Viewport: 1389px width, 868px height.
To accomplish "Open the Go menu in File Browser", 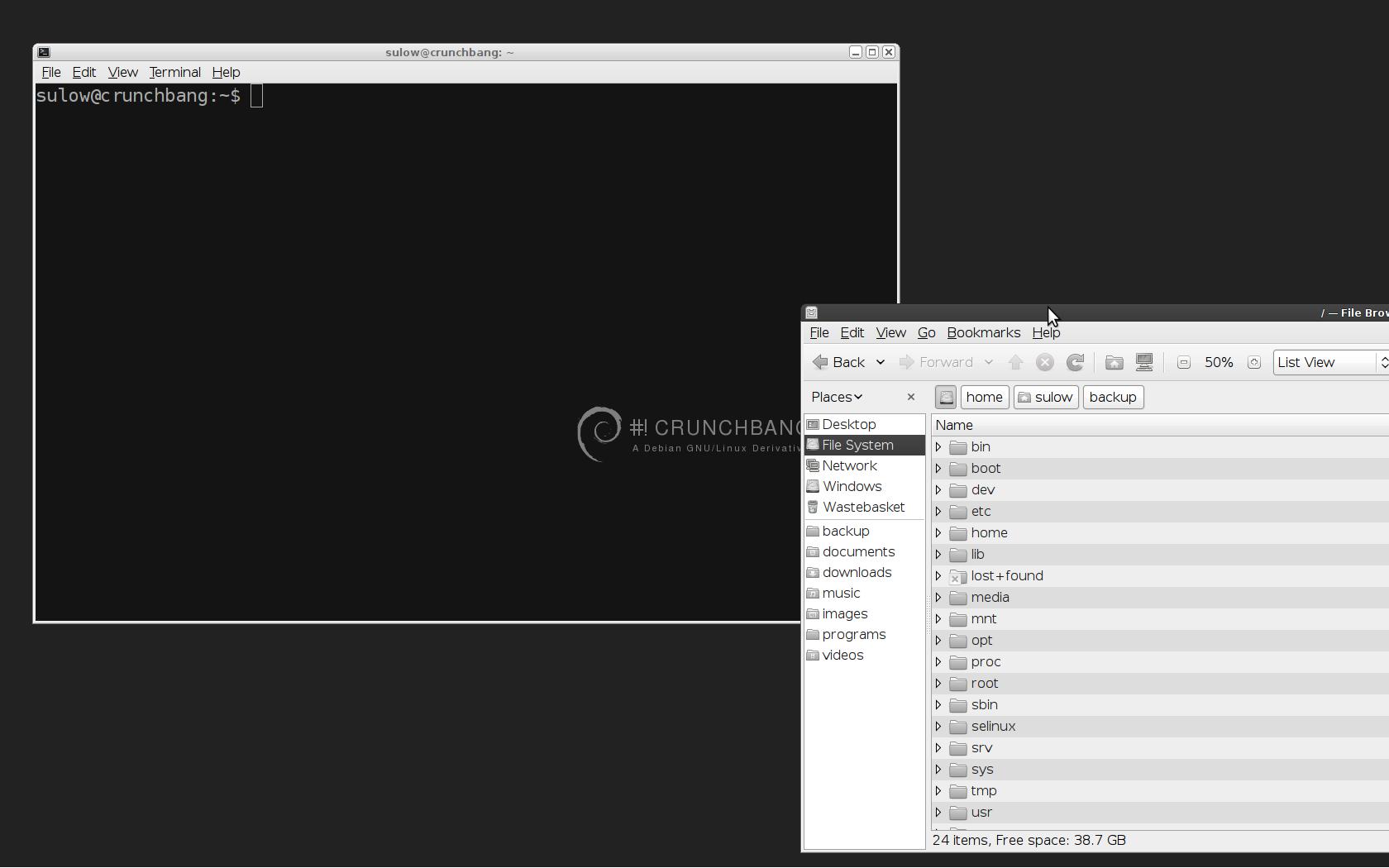I will (926, 332).
